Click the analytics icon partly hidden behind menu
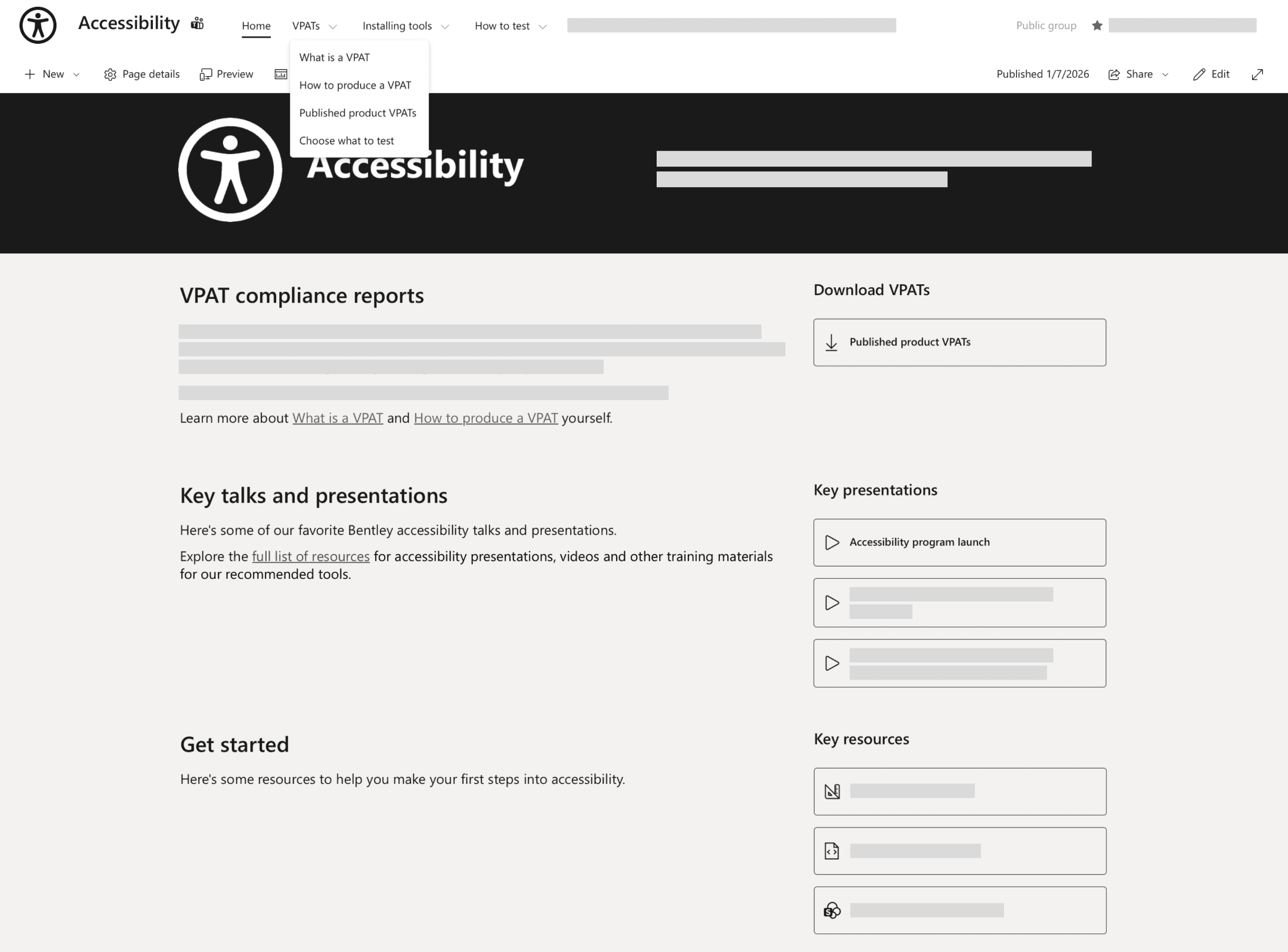 (280, 74)
